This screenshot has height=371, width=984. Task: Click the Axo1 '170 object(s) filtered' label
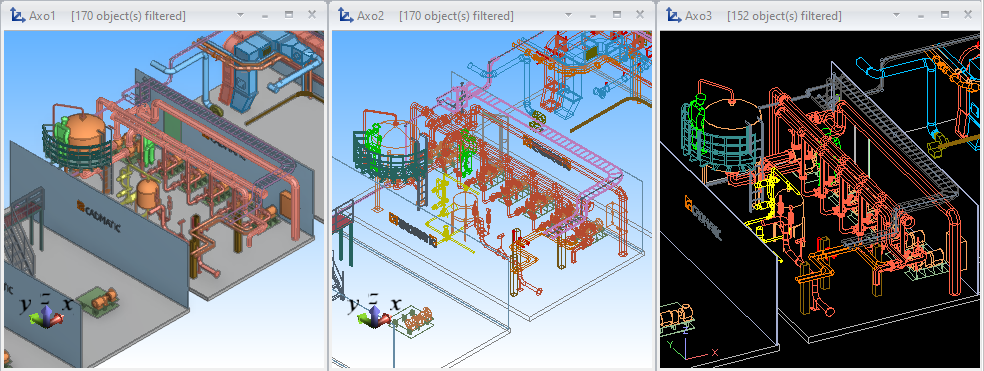coord(129,16)
